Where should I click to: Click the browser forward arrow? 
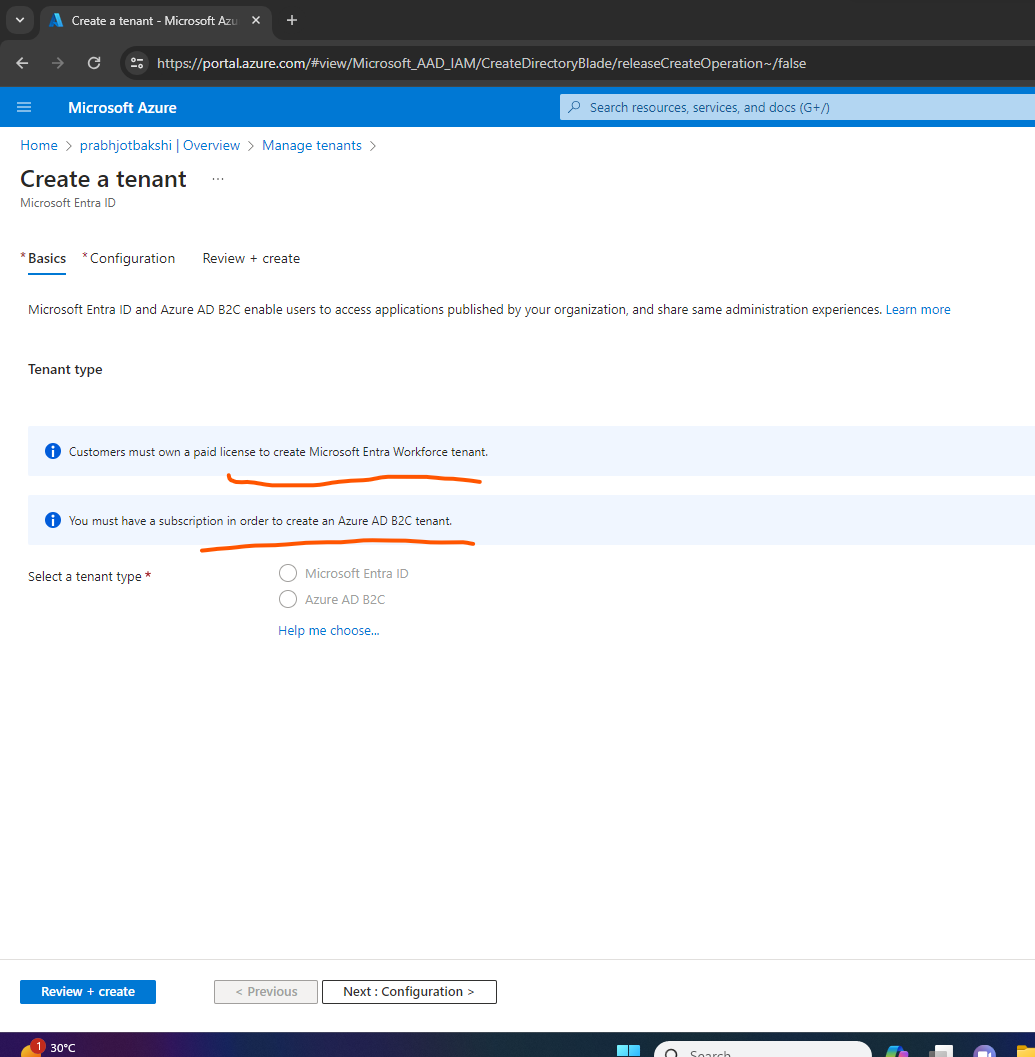point(58,63)
